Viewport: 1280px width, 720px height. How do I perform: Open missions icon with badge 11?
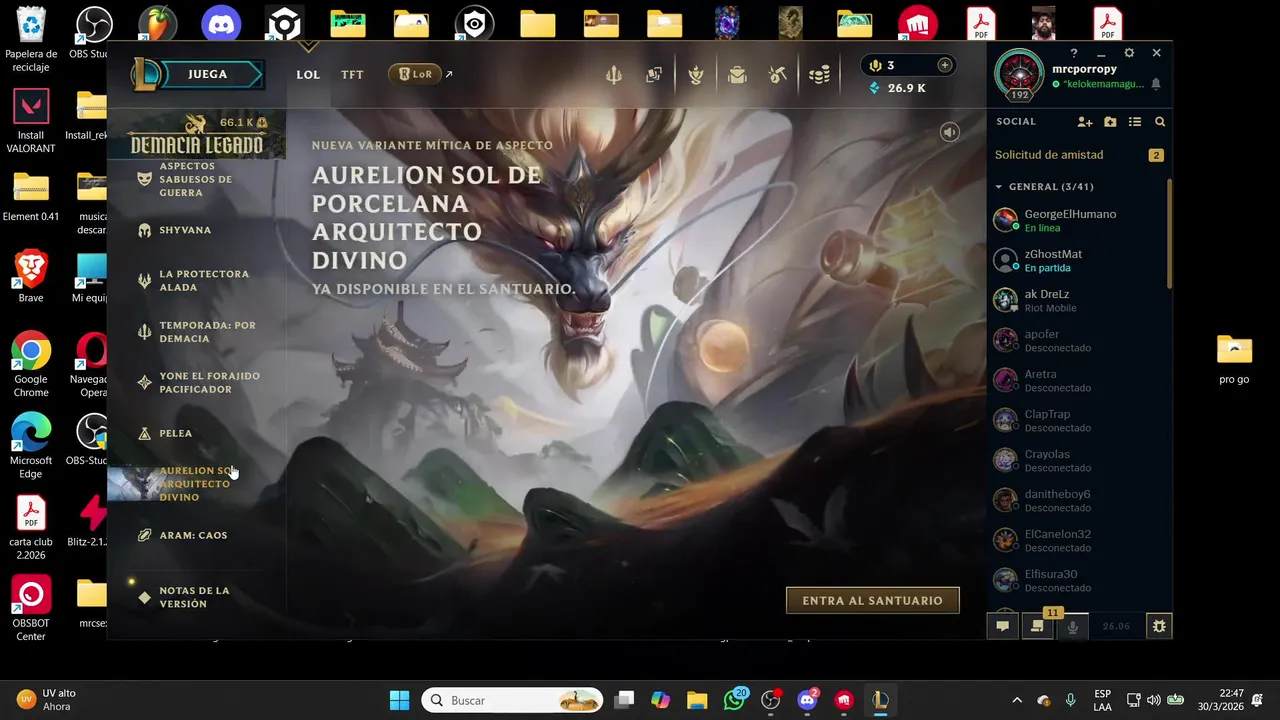[x=1037, y=626]
